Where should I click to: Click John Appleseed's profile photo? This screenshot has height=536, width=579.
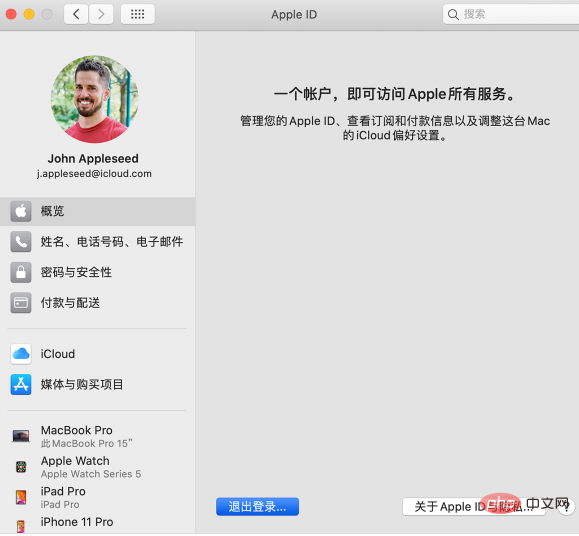tap(95, 99)
